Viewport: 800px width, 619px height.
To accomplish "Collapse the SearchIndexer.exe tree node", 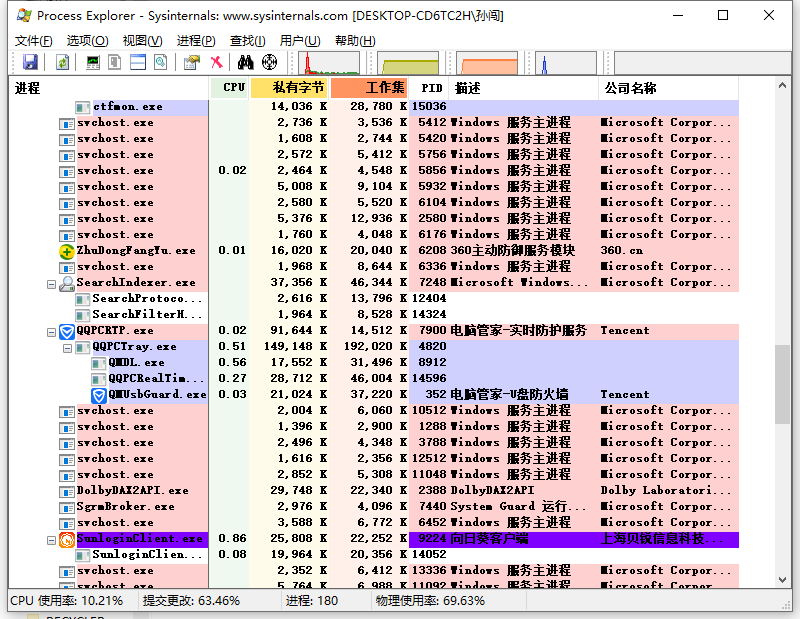I will coord(51,284).
